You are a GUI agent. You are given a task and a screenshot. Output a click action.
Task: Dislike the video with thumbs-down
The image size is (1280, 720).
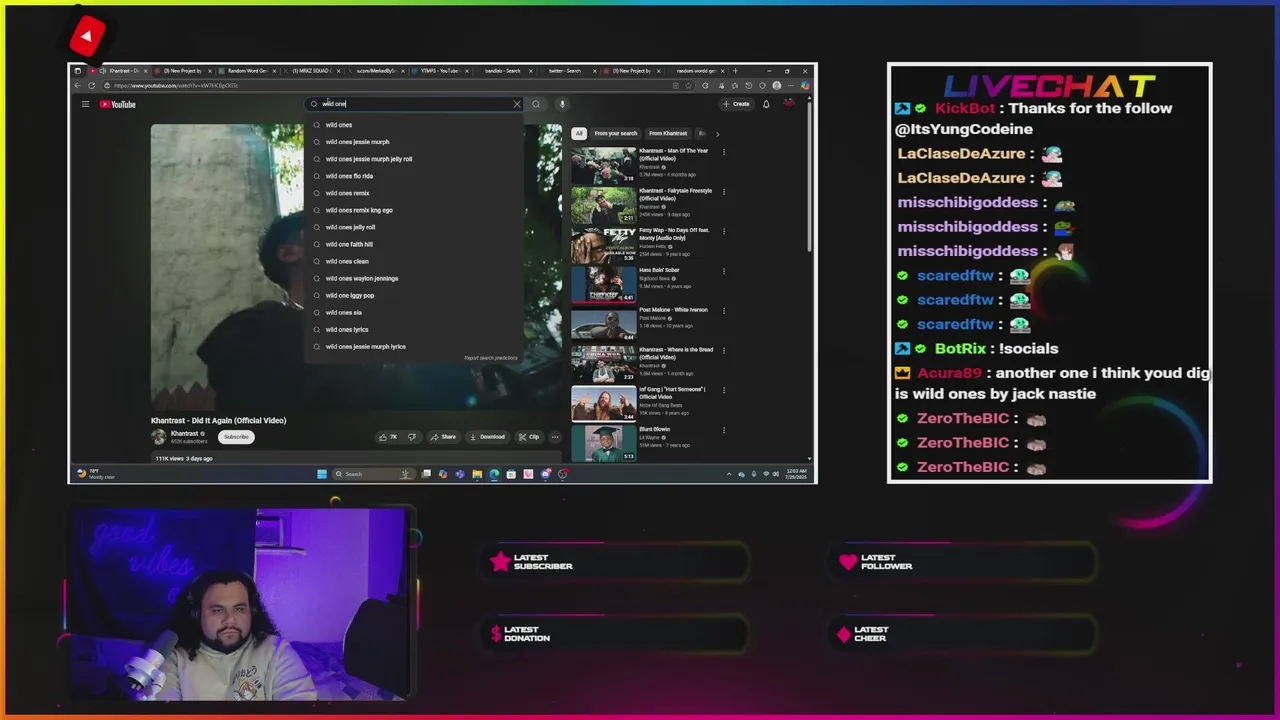pyautogui.click(x=411, y=437)
